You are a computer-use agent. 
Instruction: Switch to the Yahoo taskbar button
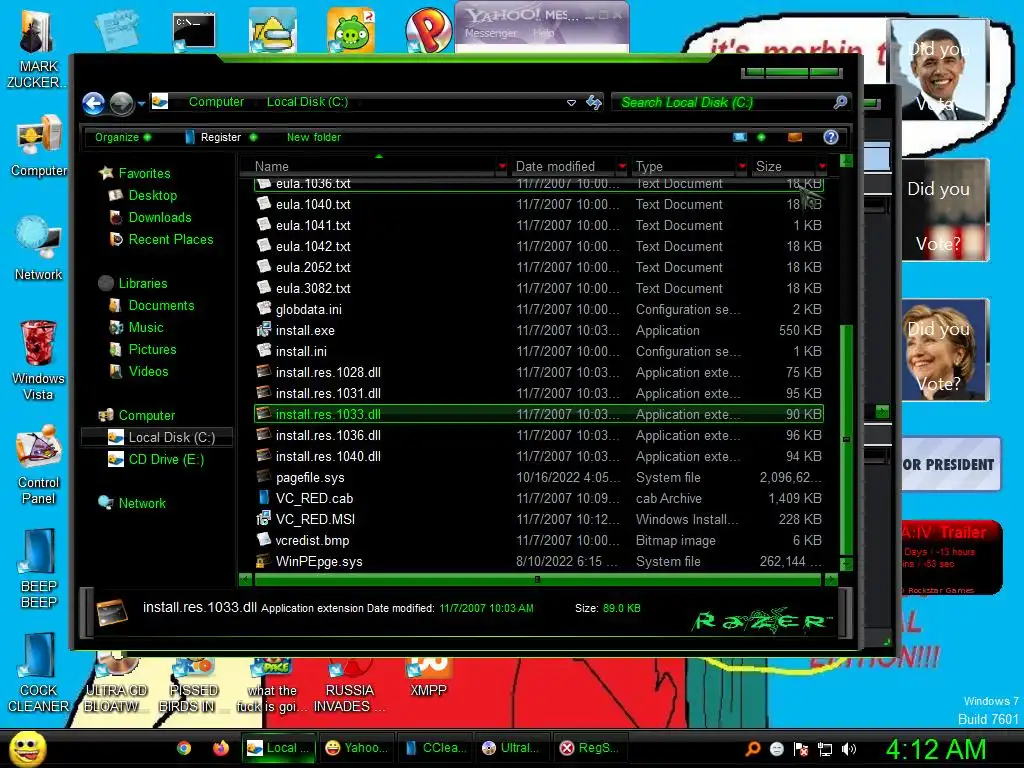click(x=357, y=748)
